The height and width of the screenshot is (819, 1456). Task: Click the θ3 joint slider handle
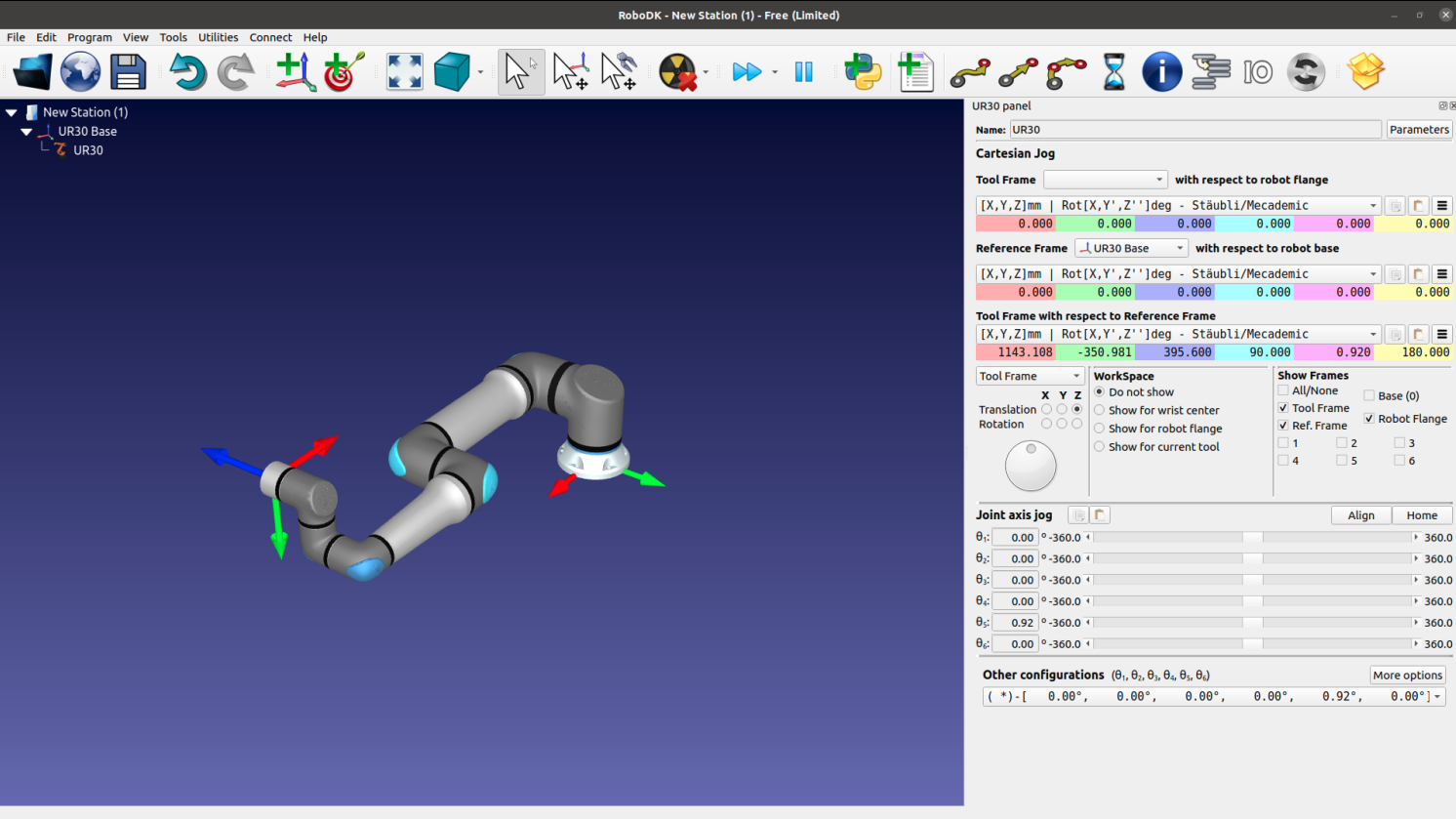click(1252, 580)
